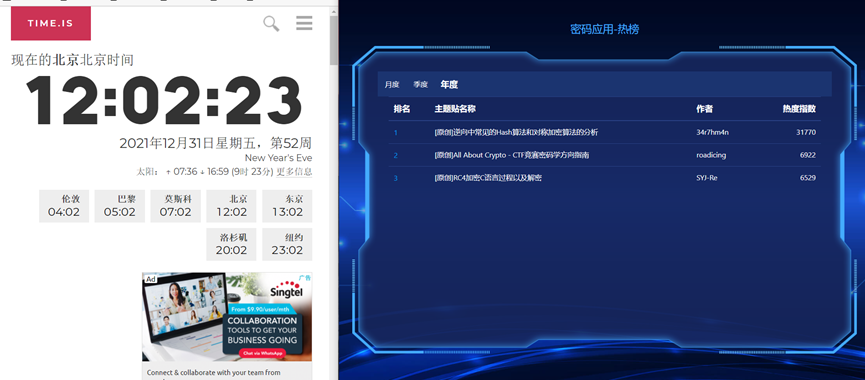Click the 作者 column header
This screenshot has width=865, height=380.
point(704,109)
